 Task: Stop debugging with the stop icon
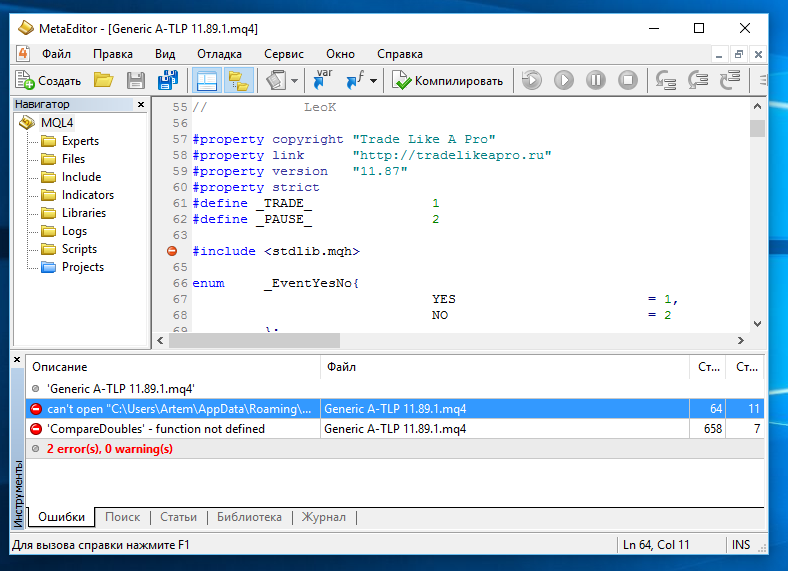[628, 80]
